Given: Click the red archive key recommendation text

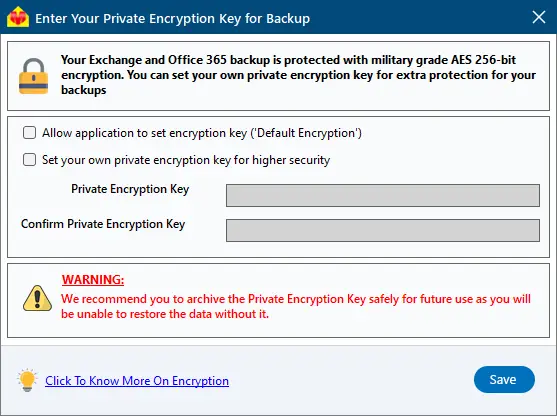Looking at the screenshot, I should coord(296,306).
